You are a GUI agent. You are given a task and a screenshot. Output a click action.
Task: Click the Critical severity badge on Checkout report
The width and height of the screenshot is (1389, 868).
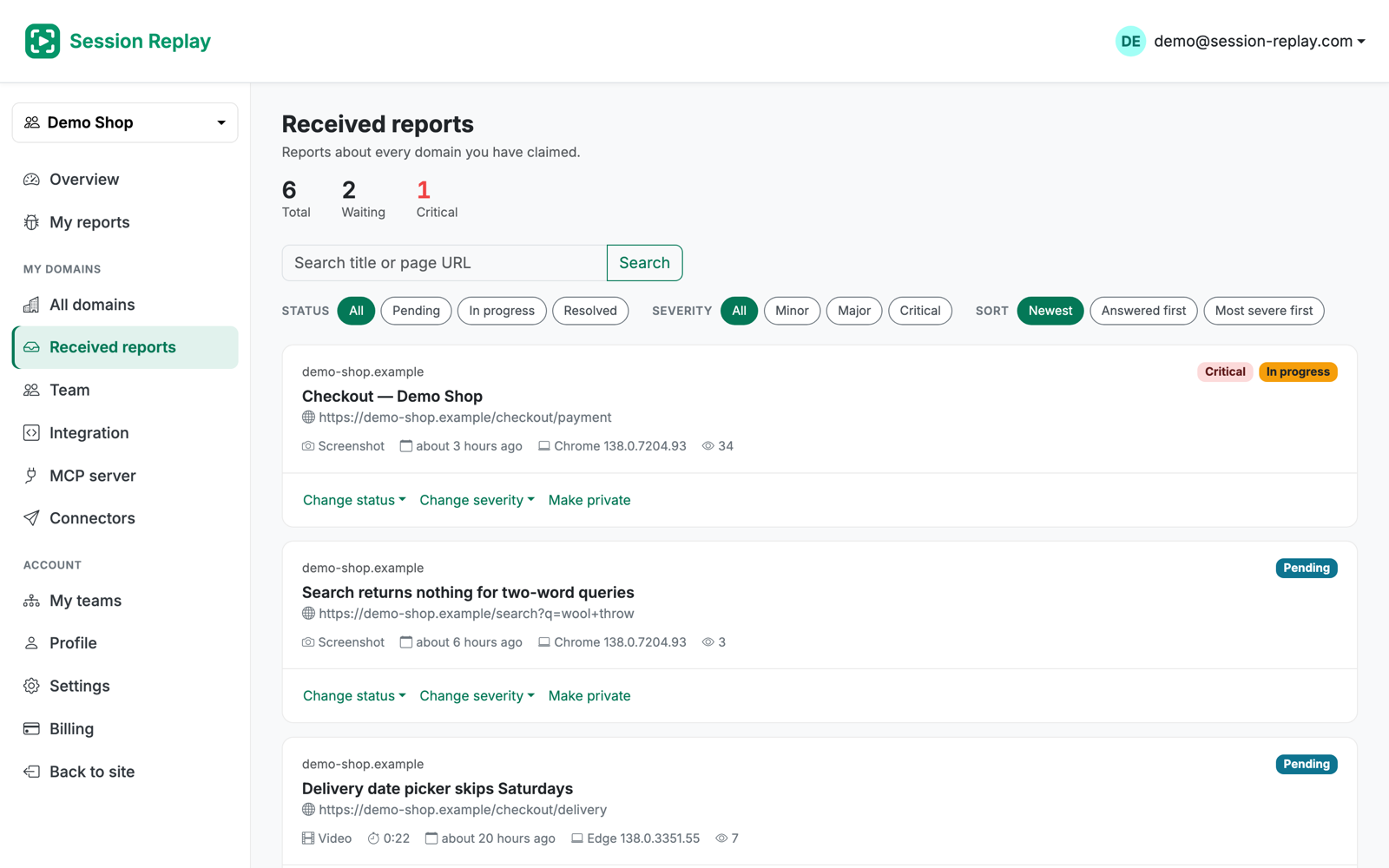tap(1225, 372)
